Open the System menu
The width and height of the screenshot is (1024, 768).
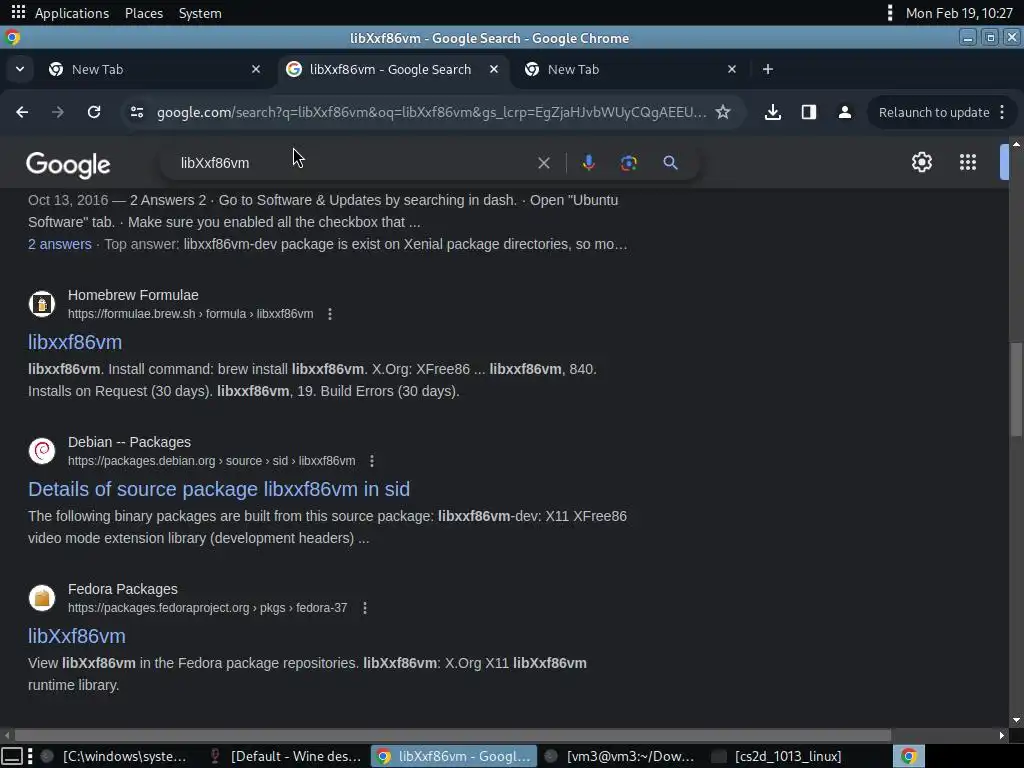pyautogui.click(x=200, y=13)
